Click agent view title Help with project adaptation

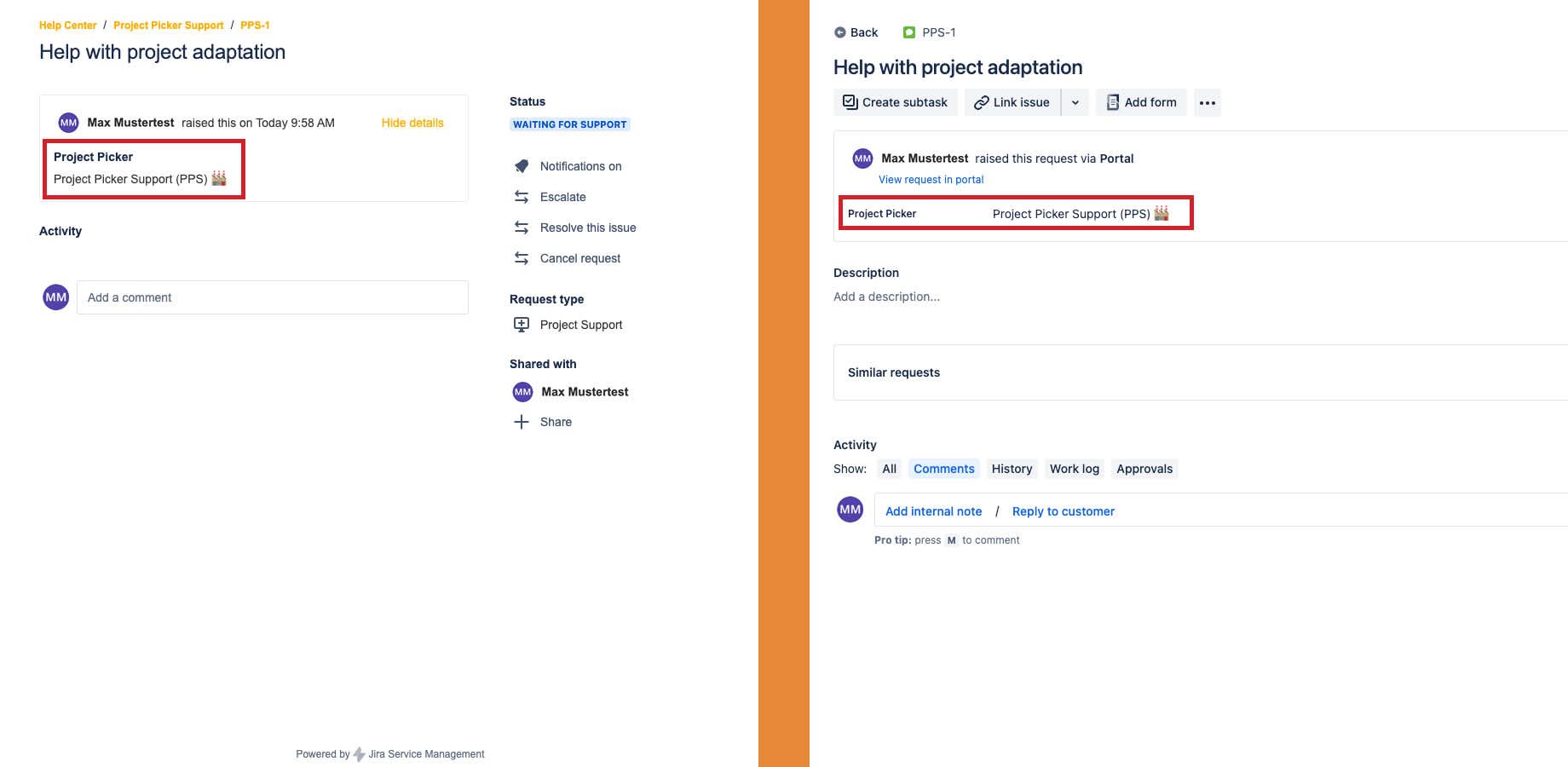point(958,67)
